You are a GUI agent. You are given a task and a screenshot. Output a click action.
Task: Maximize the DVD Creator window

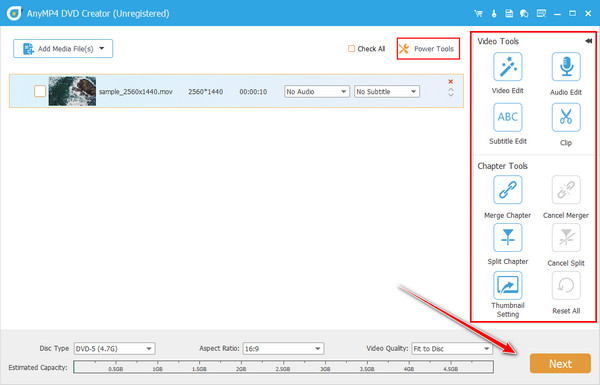(x=572, y=13)
